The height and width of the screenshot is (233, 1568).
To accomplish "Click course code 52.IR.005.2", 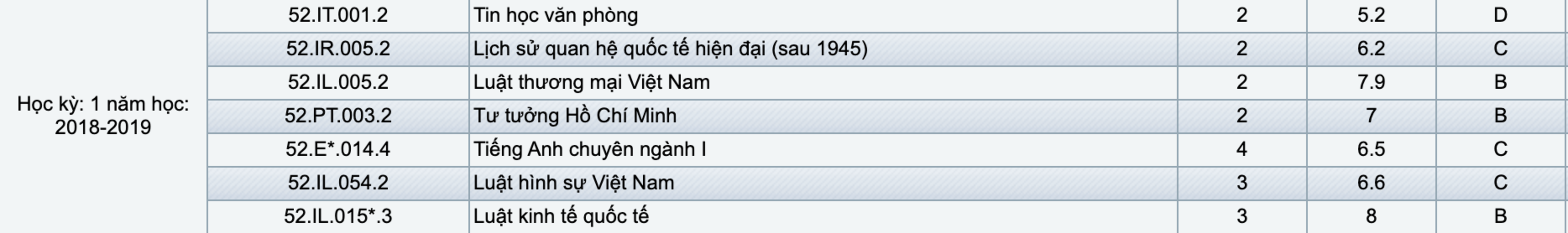I will click(338, 49).
